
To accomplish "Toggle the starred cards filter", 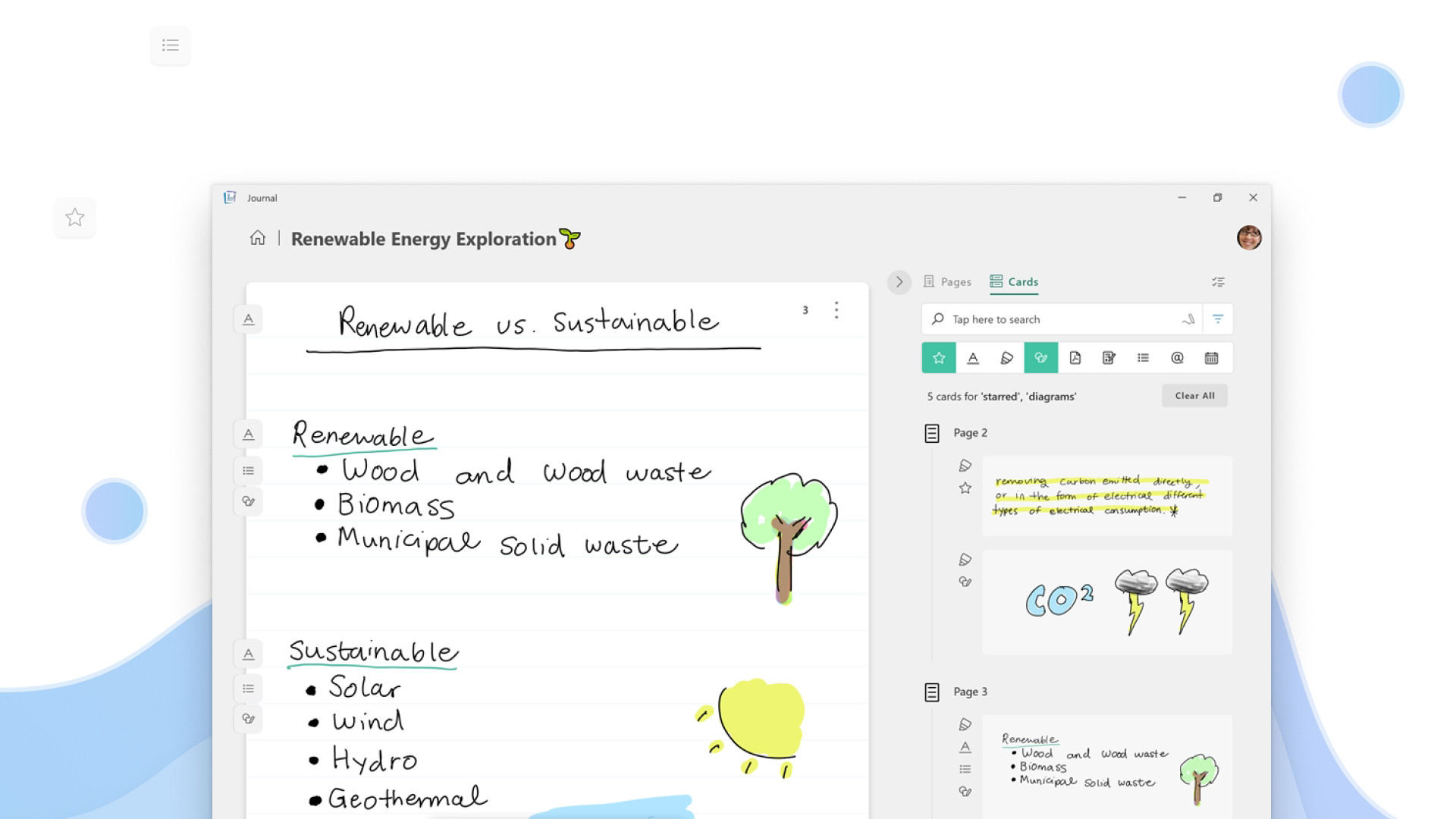I will tap(939, 358).
